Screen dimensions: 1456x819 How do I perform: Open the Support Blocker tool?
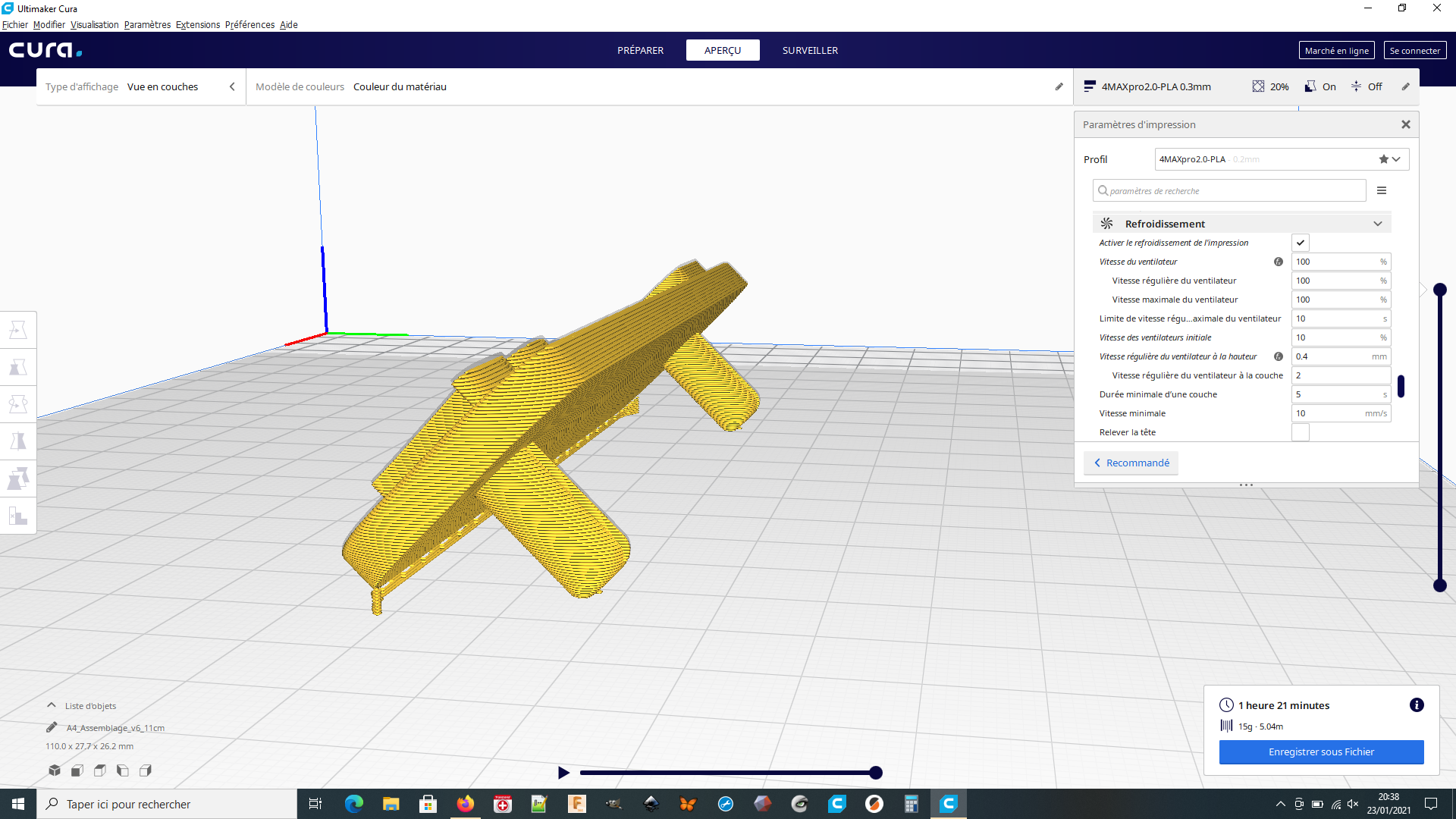[18, 516]
